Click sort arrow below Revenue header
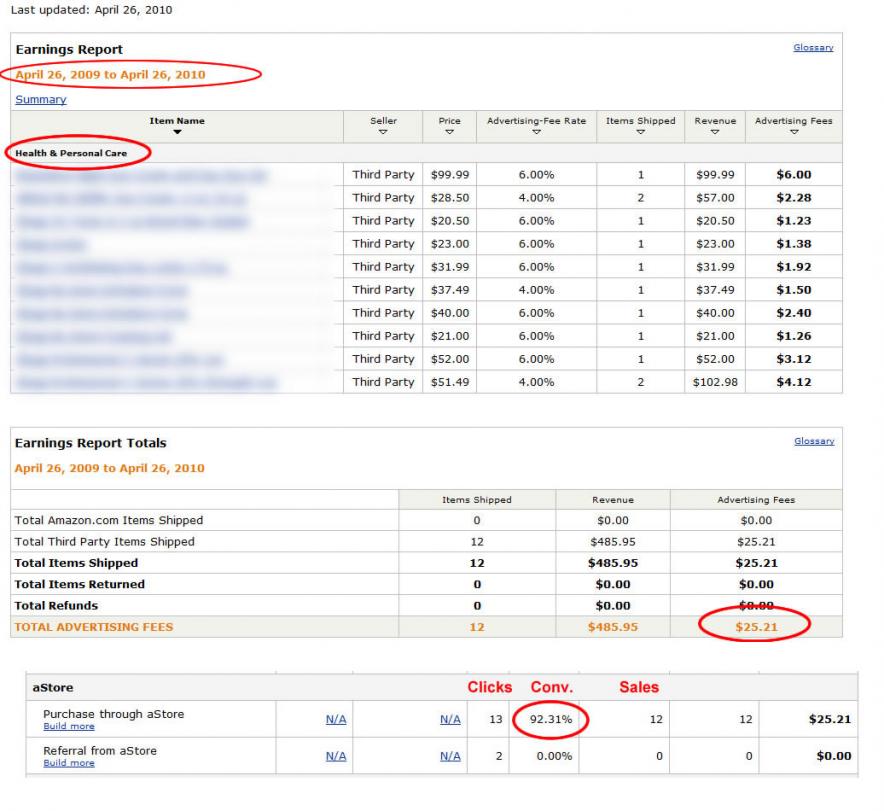 point(715,132)
